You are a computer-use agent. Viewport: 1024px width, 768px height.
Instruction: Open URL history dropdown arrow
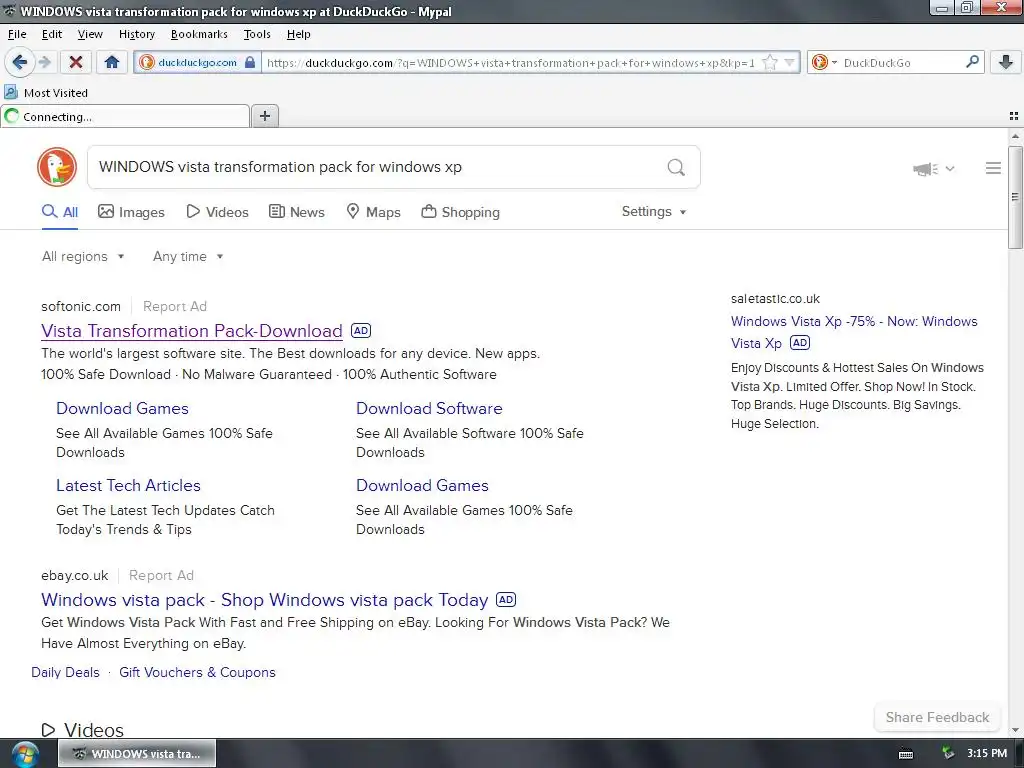pos(790,62)
